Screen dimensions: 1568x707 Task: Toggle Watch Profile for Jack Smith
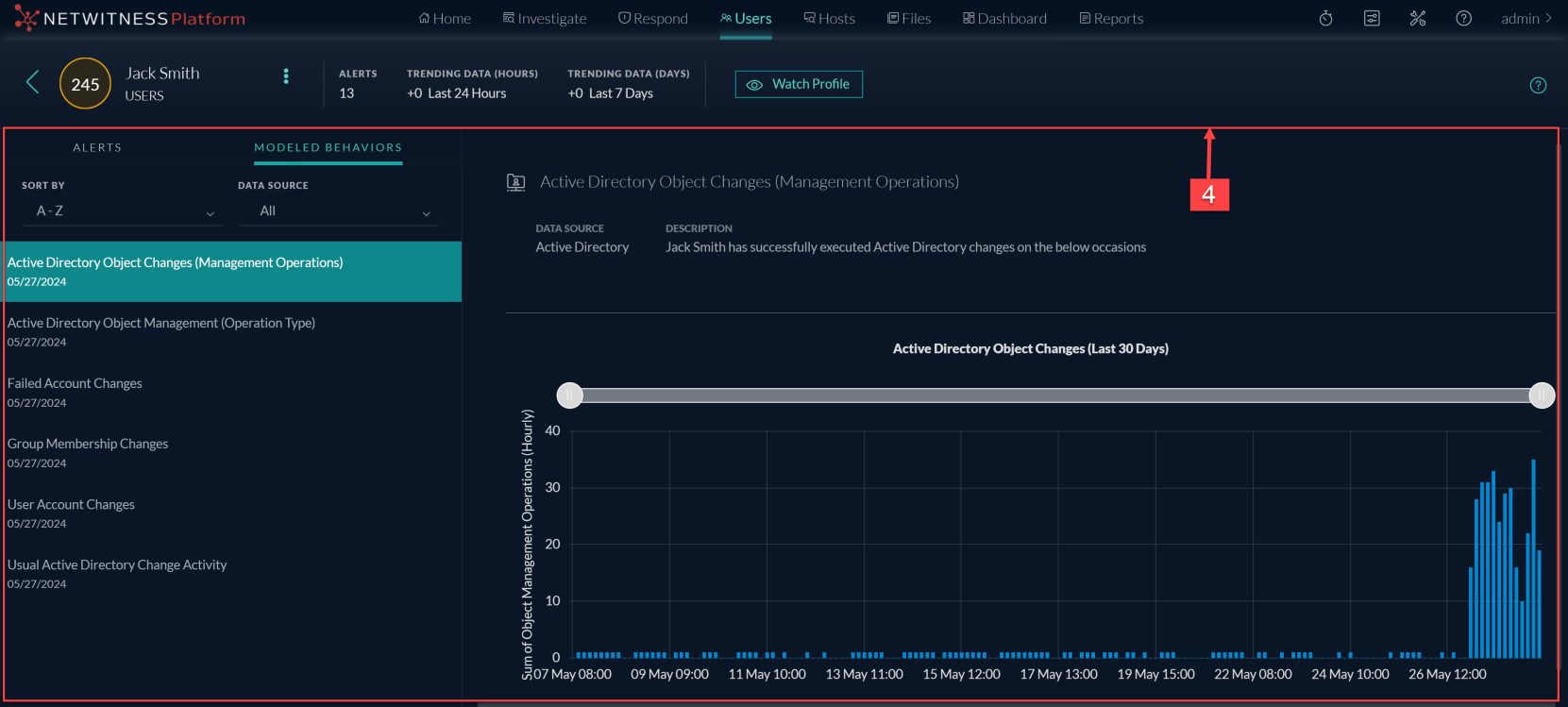click(799, 84)
